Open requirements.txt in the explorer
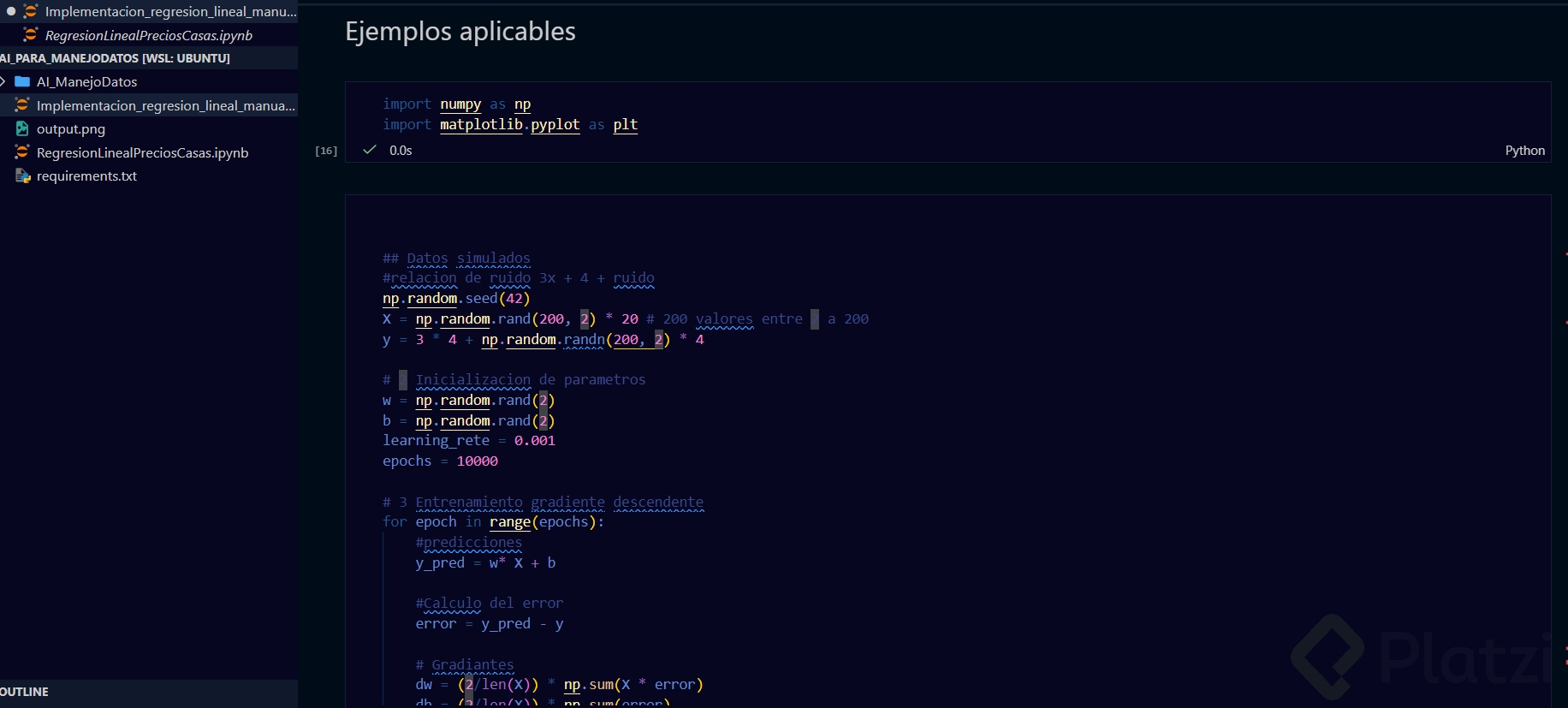This screenshot has height=708, width=1568. [x=86, y=176]
